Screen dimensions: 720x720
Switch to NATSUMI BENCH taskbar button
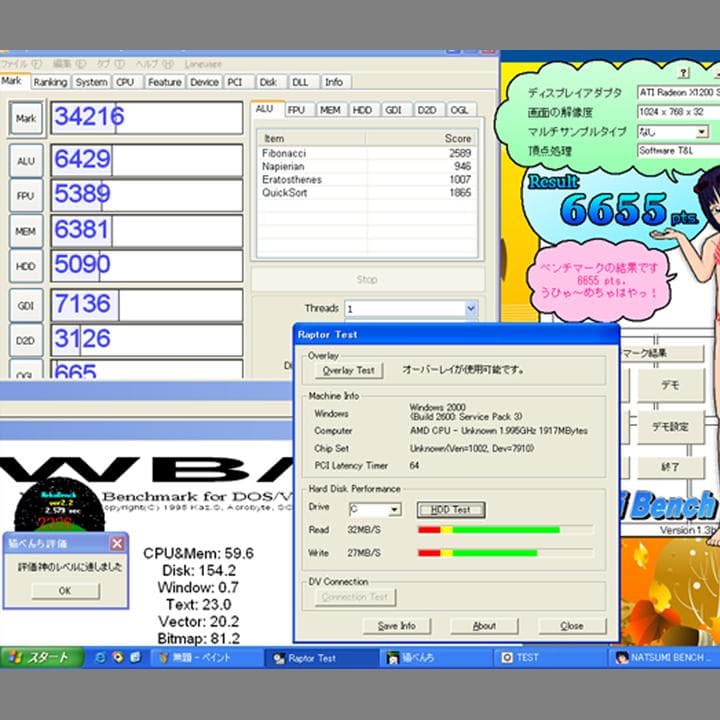tap(664, 658)
